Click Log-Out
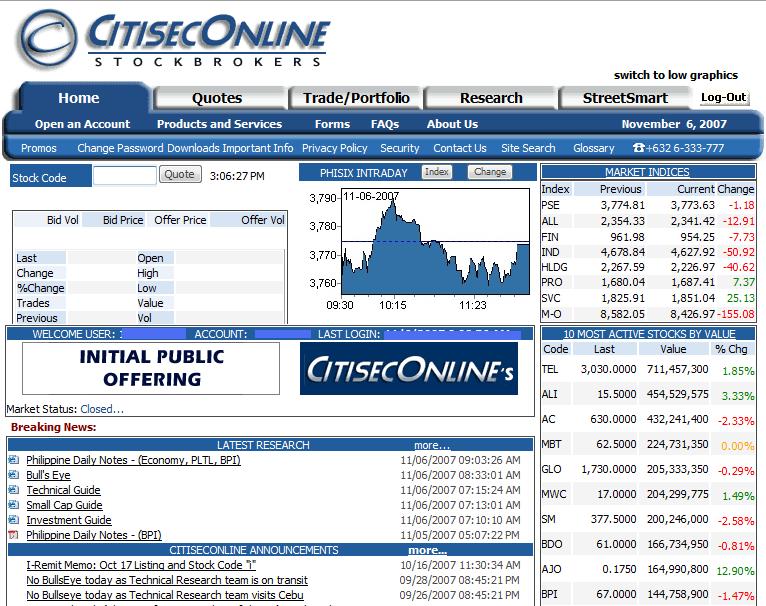Screen dimensions: 766x606 723,97
